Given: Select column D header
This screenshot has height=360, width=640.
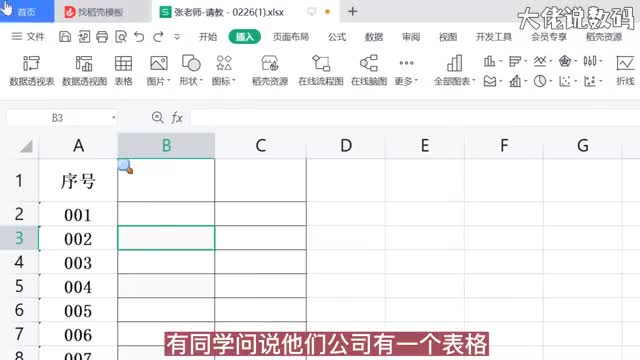Looking at the screenshot, I should (346, 145).
